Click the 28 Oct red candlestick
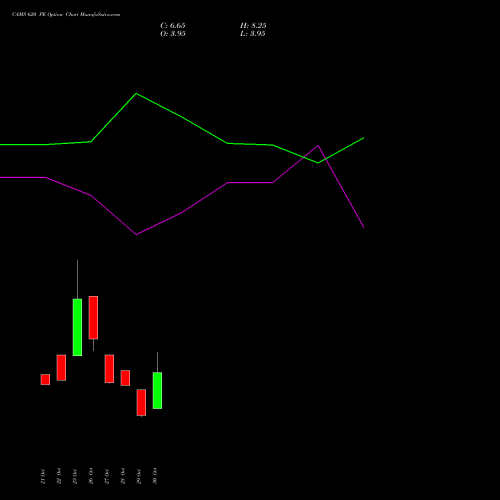500x500 pixels. (125, 378)
